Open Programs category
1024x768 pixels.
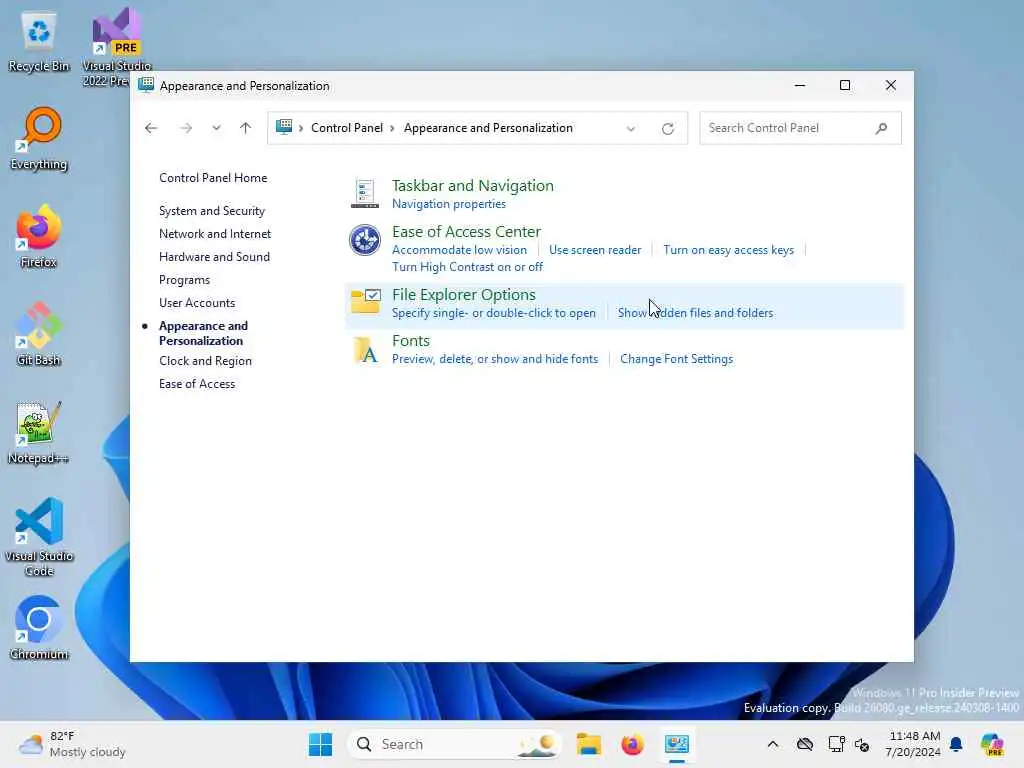(x=184, y=280)
